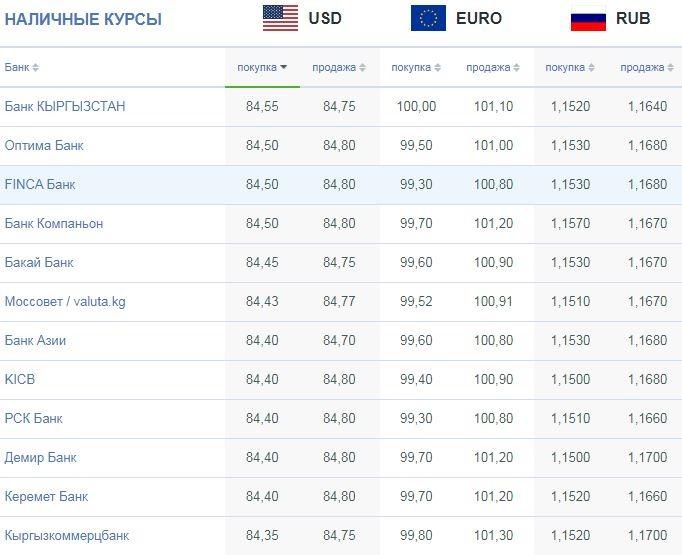Sort by RUB продажа column header

[647, 67]
